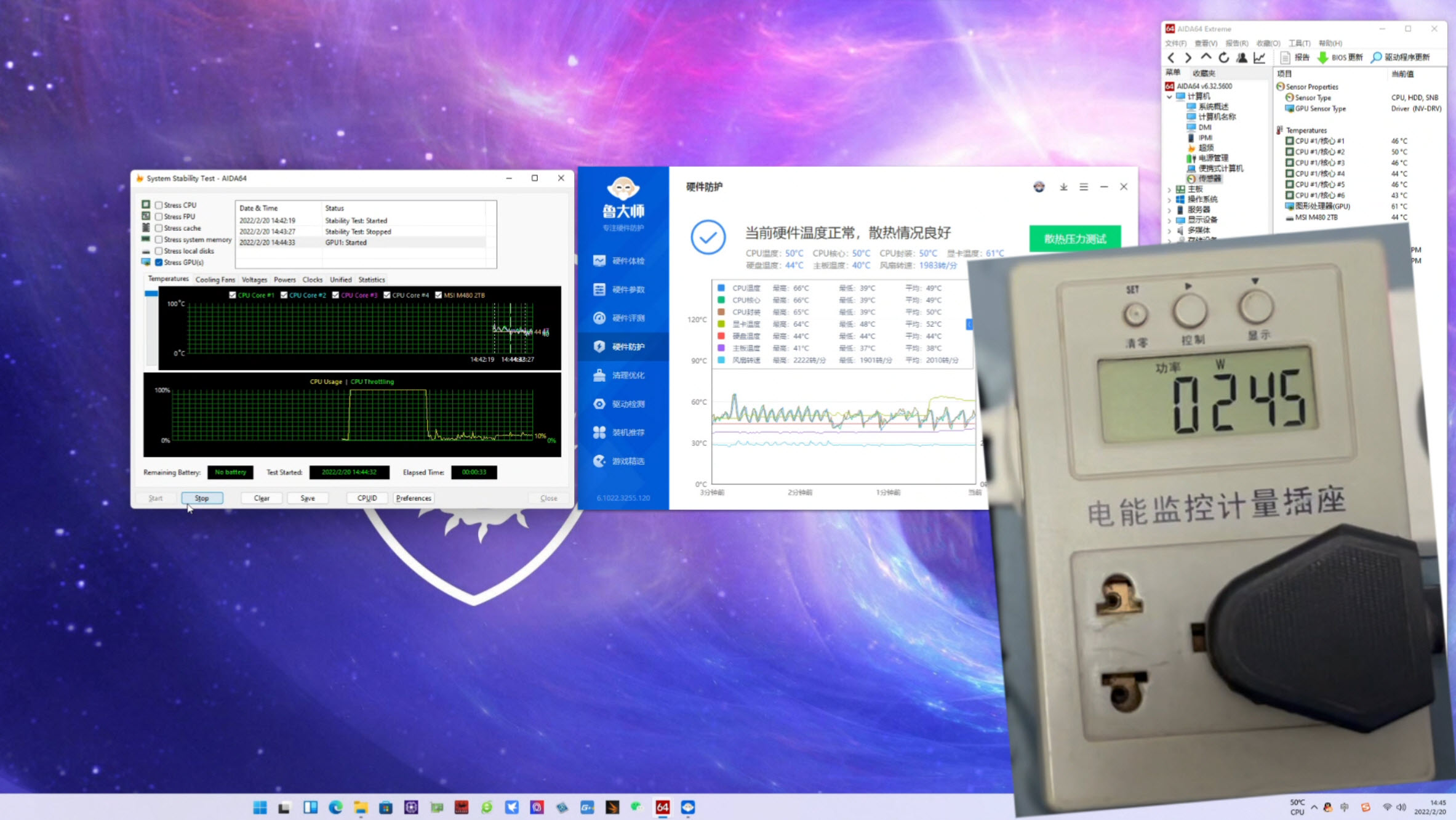Enable Stress CPU checkbox
The height and width of the screenshot is (820, 1456).
click(x=159, y=206)
